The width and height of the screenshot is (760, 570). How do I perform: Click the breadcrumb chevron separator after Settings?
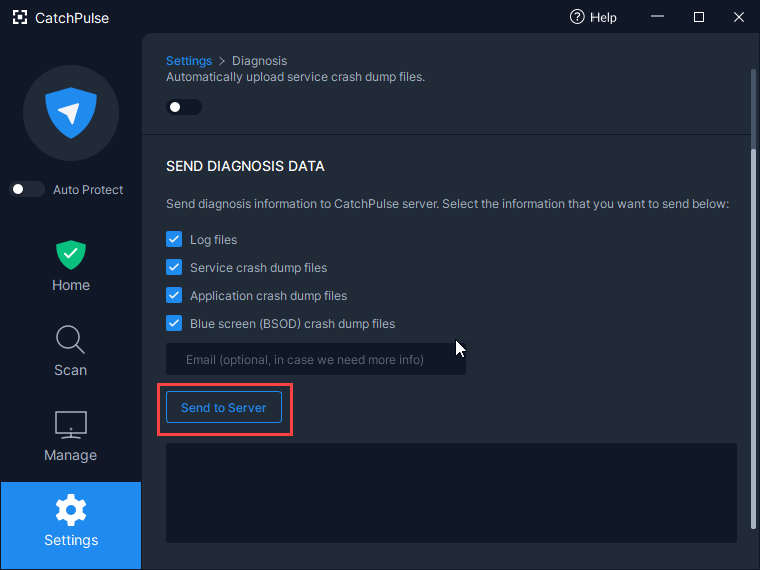[x=222, y=61]
